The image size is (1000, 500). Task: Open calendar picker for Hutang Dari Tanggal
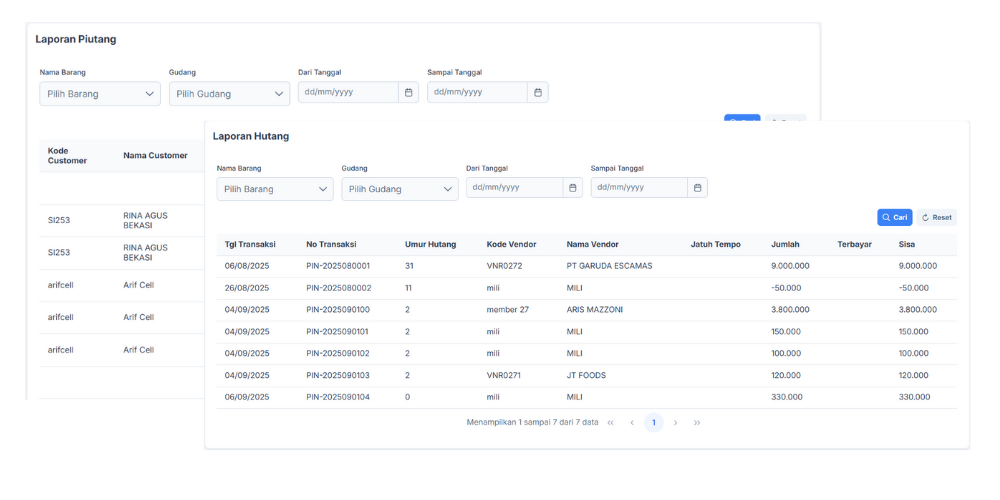point(572,188)
